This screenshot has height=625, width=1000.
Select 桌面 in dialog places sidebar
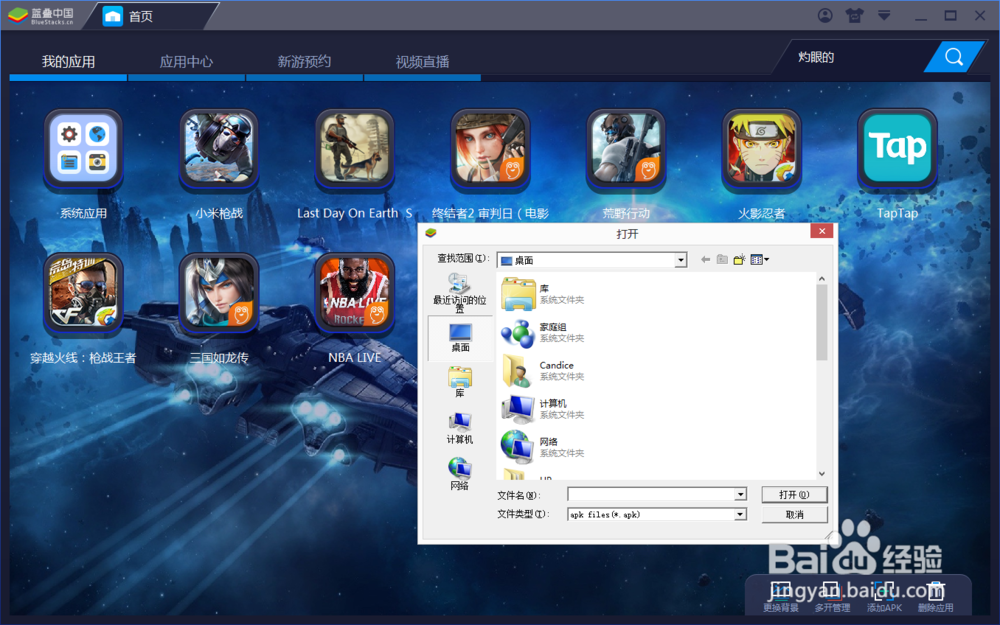[460, 338]
